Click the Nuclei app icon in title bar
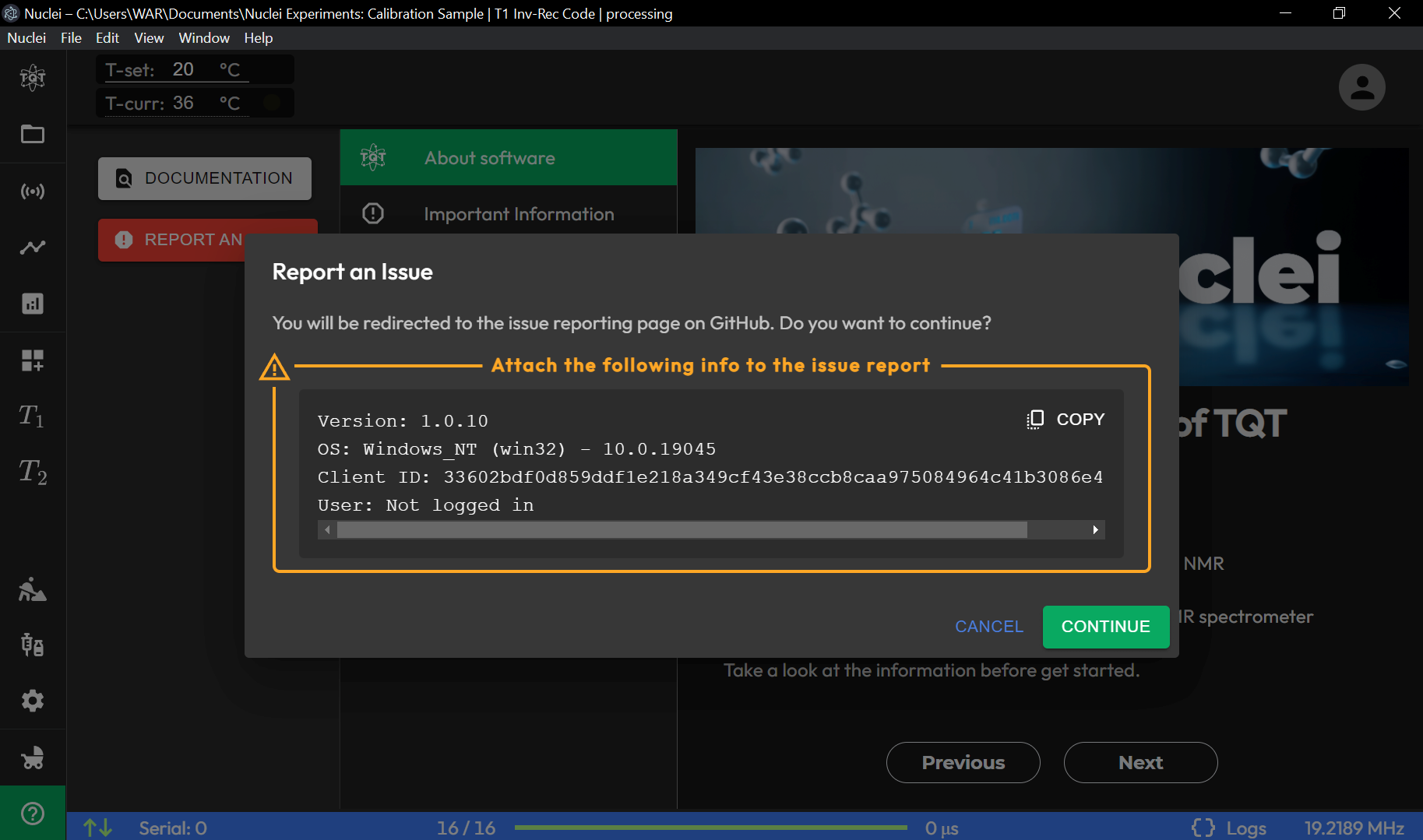Image resolution: width=1423 pixels, height=840 pixels. pos(11,13)
